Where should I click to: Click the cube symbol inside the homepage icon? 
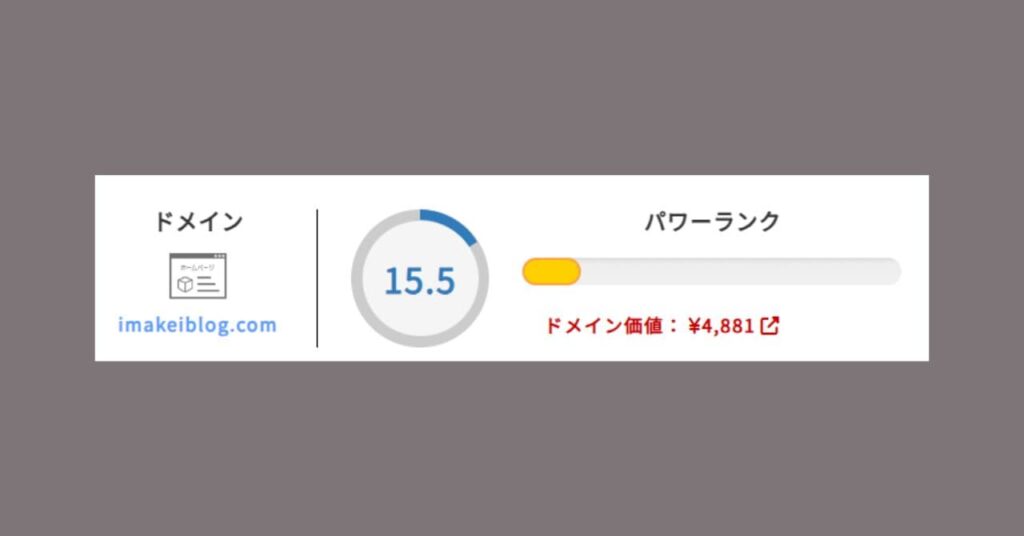(185, 285)
